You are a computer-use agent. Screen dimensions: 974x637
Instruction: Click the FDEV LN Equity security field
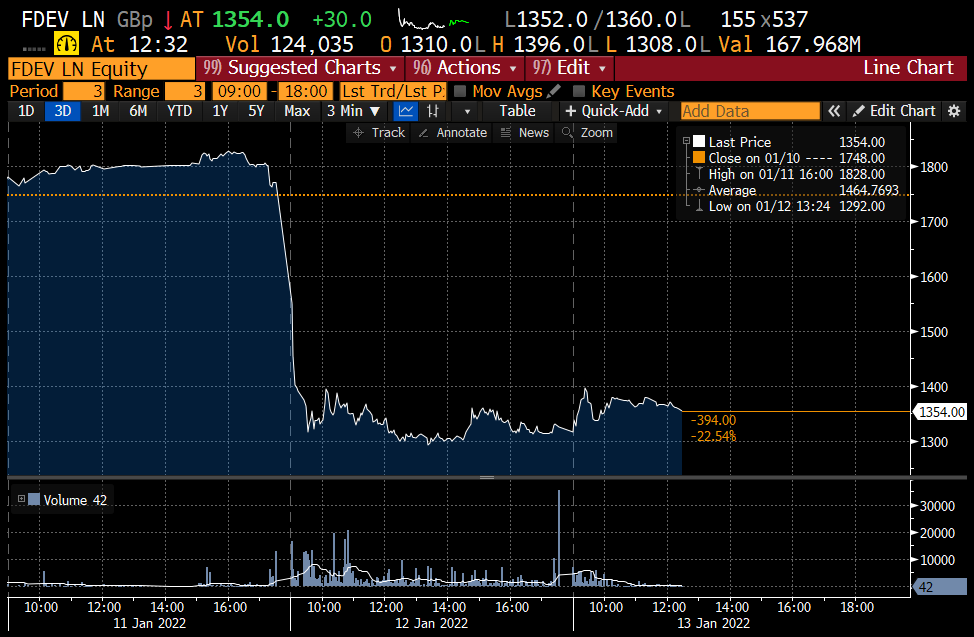point(102,68)
